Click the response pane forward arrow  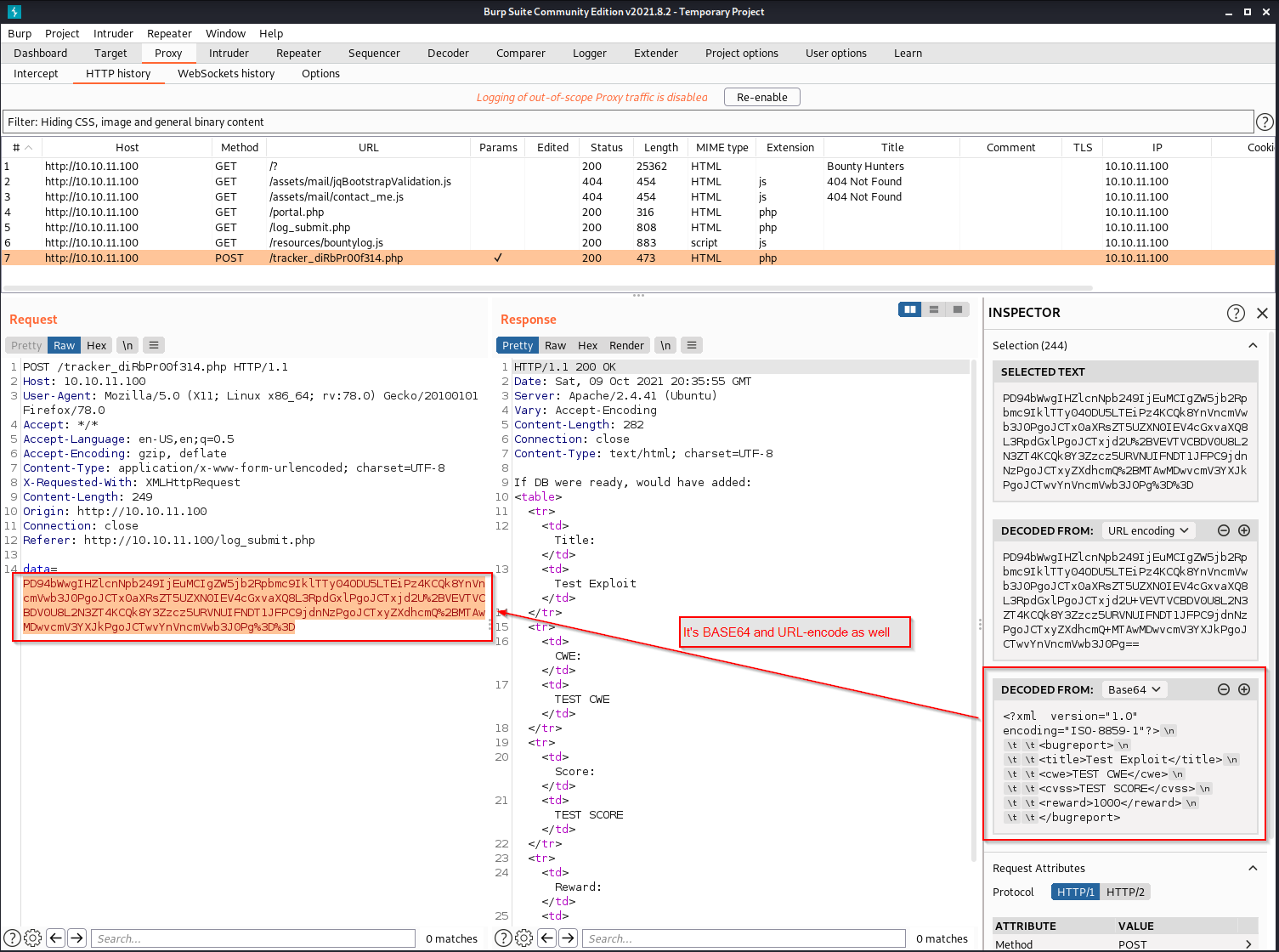coord(568,938)
